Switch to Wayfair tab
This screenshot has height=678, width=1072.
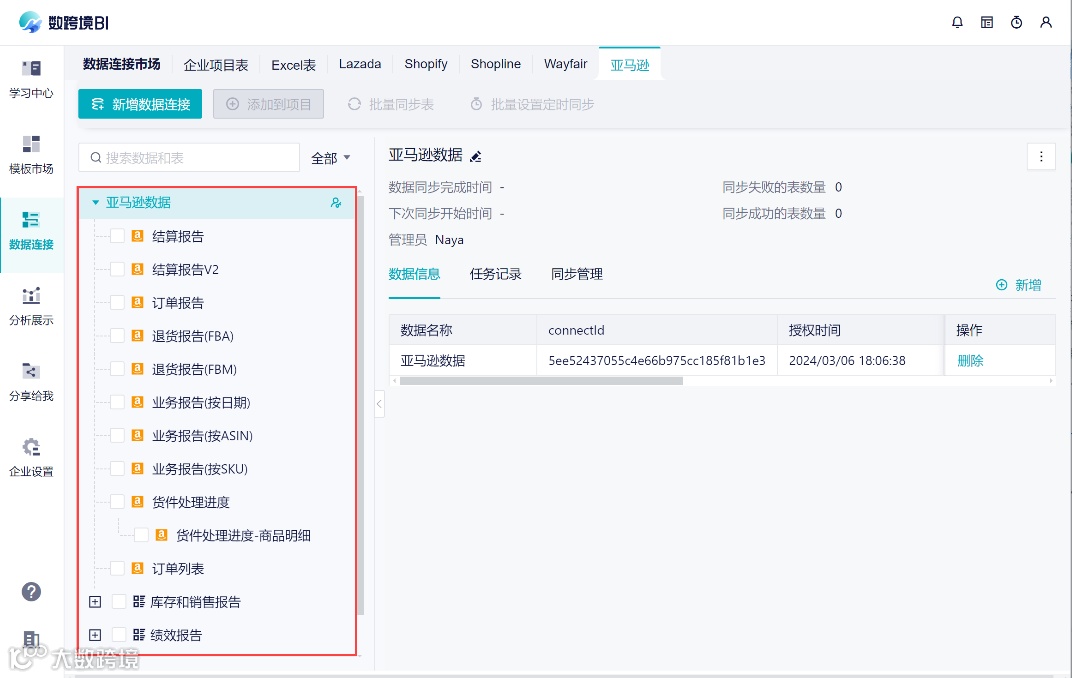click(x=565, y=64)
